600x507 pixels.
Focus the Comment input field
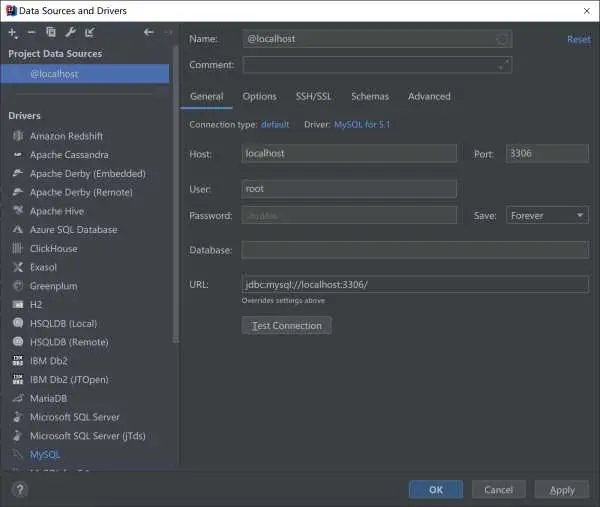tap(377, 65)
